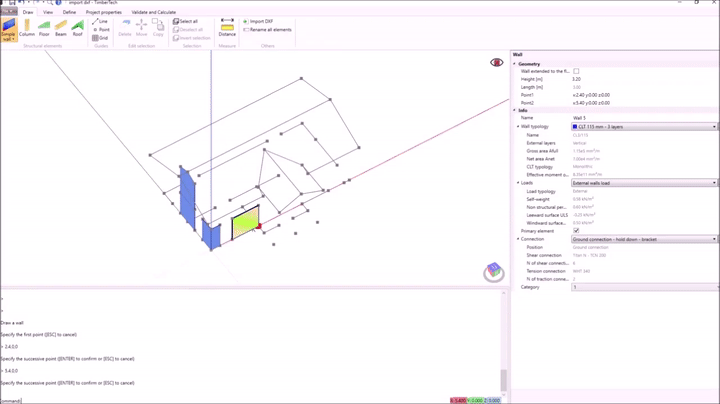Click the Line guide tool
The image size is (720, 404).
(101, 21)
